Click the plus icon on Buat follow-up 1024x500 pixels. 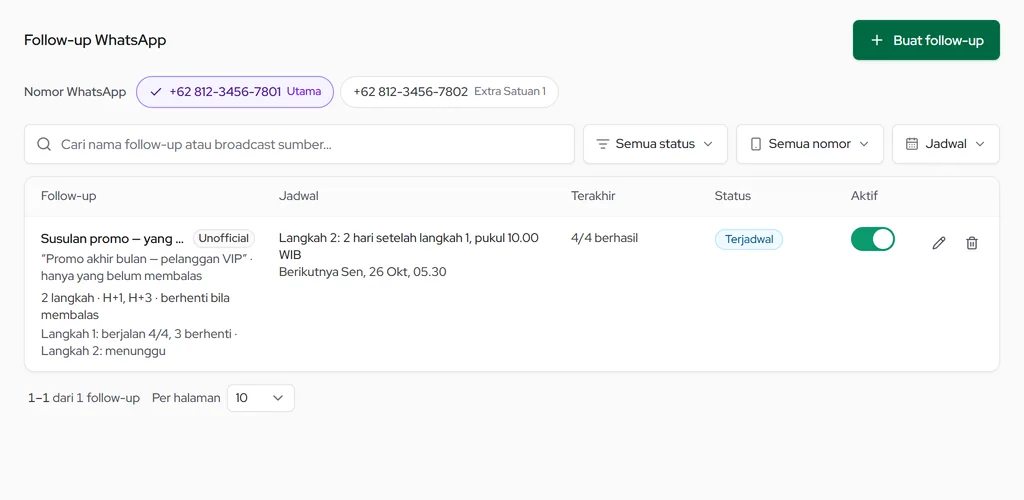[x=877, y=40]
